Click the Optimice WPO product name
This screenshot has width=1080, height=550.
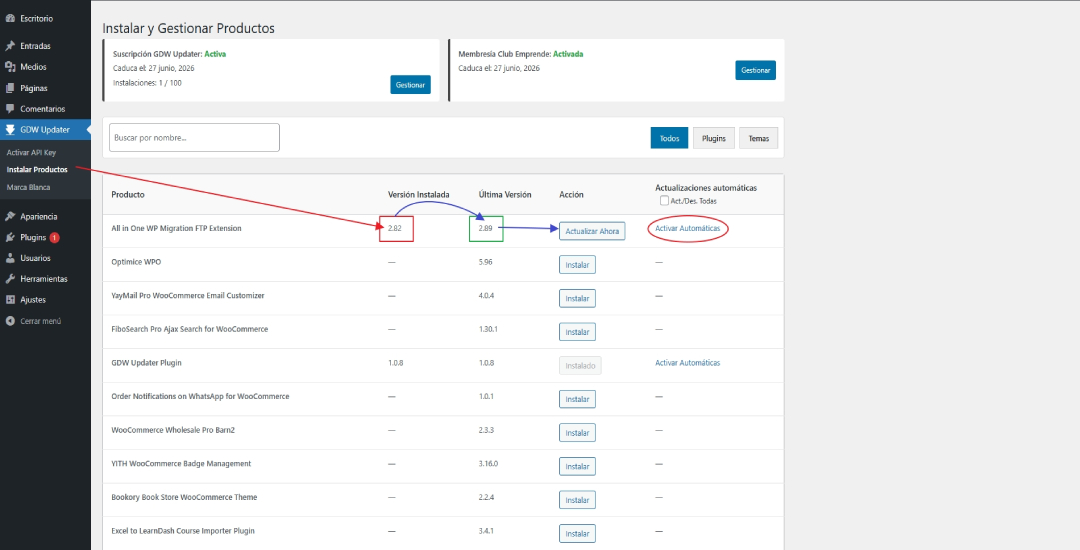(136, 262)
